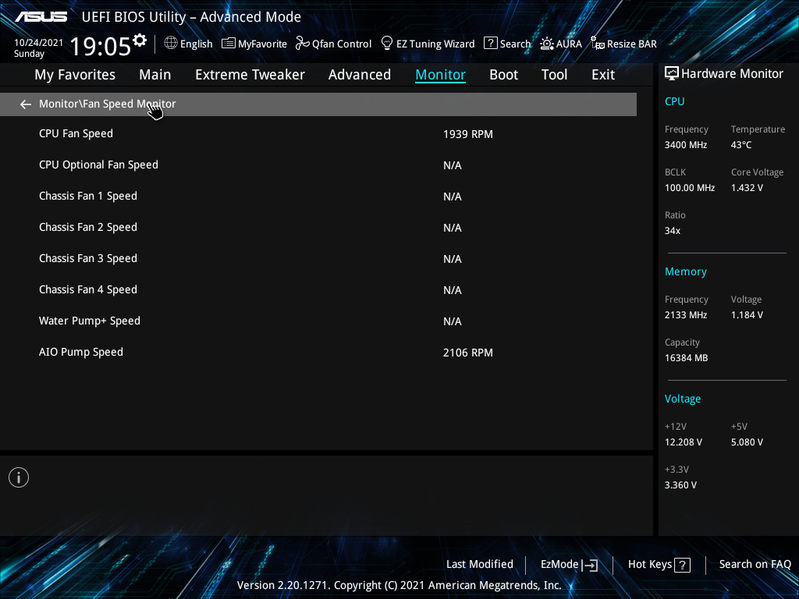Click Resize BAR text
This screenshot has width=799, height=599.
(631, 44)
